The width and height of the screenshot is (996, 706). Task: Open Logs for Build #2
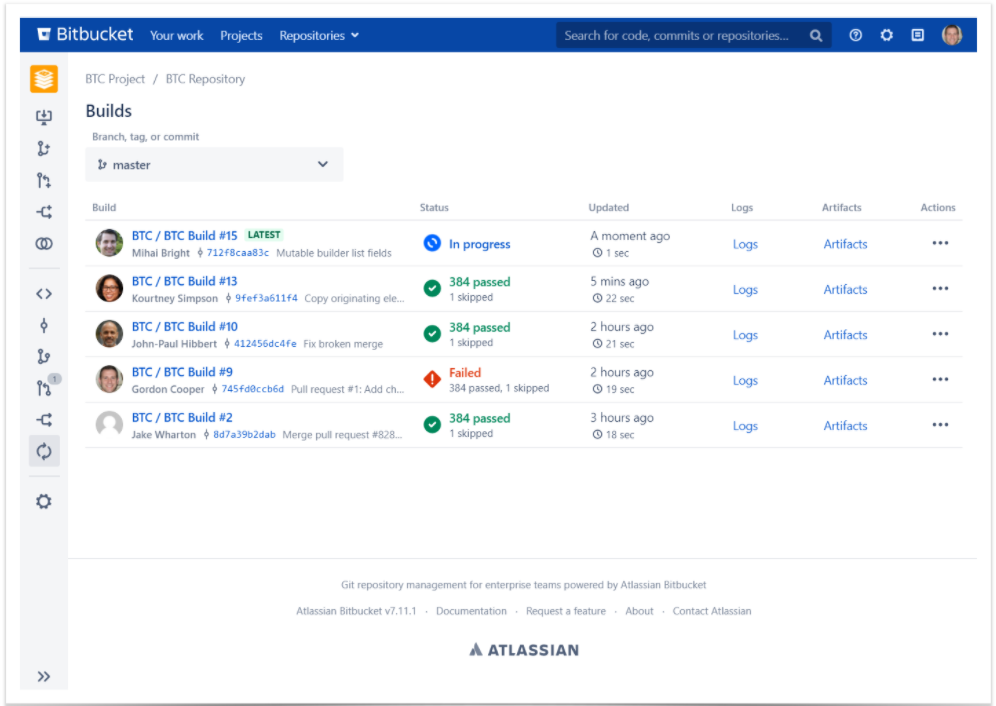(x=745, y=426)
